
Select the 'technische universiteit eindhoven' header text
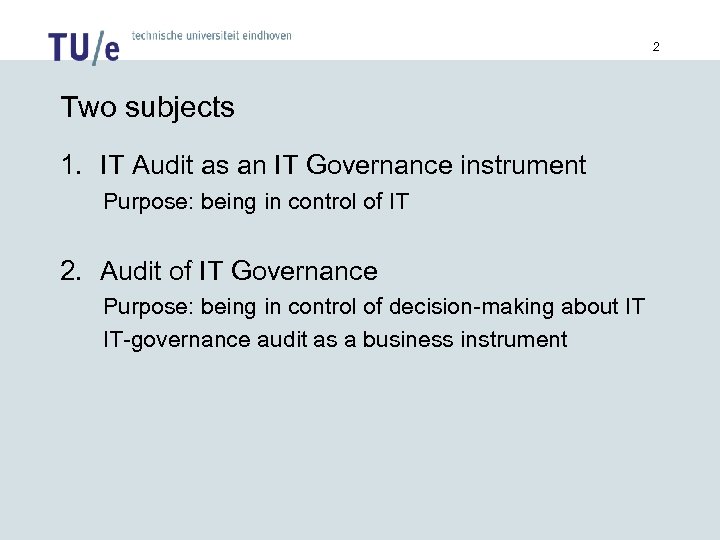coord(211,35)
